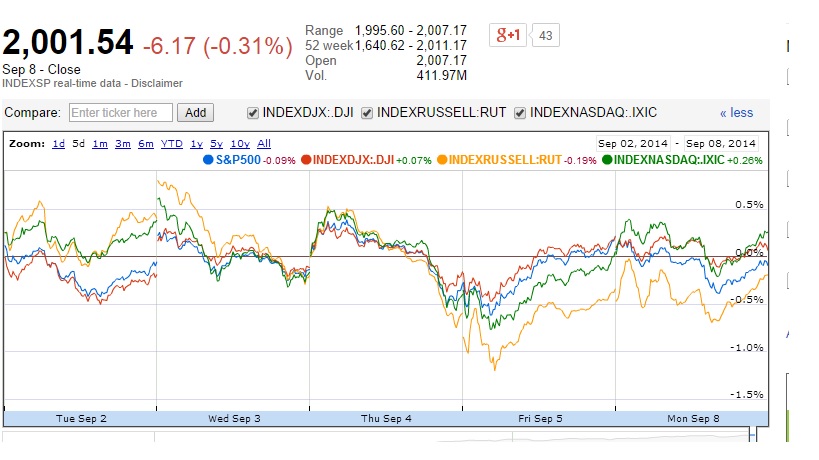The height and width of the screenshot is (460, 819).
Task: Click the Google +1 button
Action: (x=508, y=36)
